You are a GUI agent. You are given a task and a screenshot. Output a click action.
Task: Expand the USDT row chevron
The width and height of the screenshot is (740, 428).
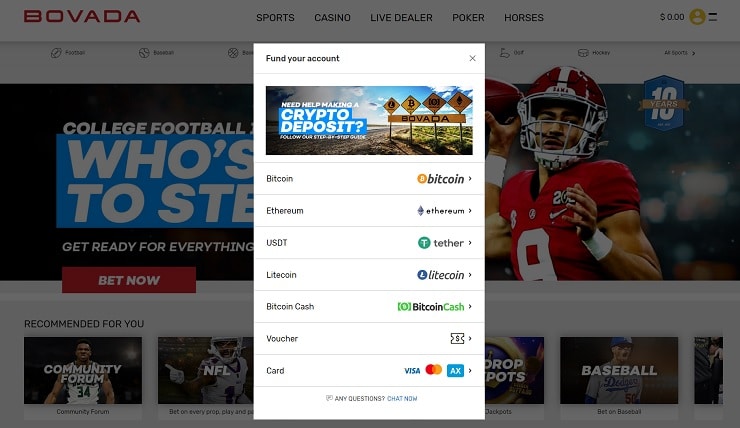click(470, 243)
